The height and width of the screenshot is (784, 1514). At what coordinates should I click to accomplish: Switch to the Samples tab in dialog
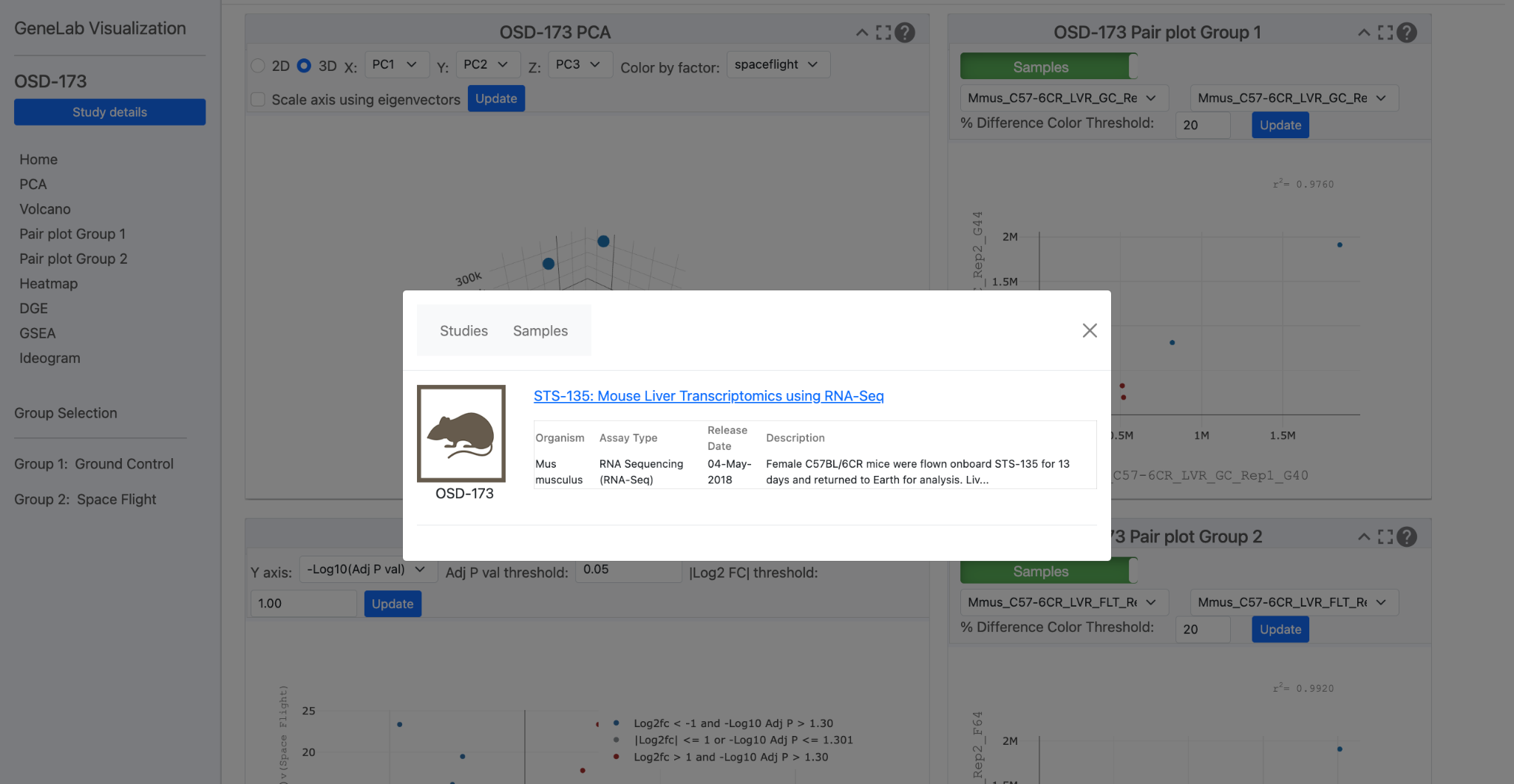pos(540,331)
